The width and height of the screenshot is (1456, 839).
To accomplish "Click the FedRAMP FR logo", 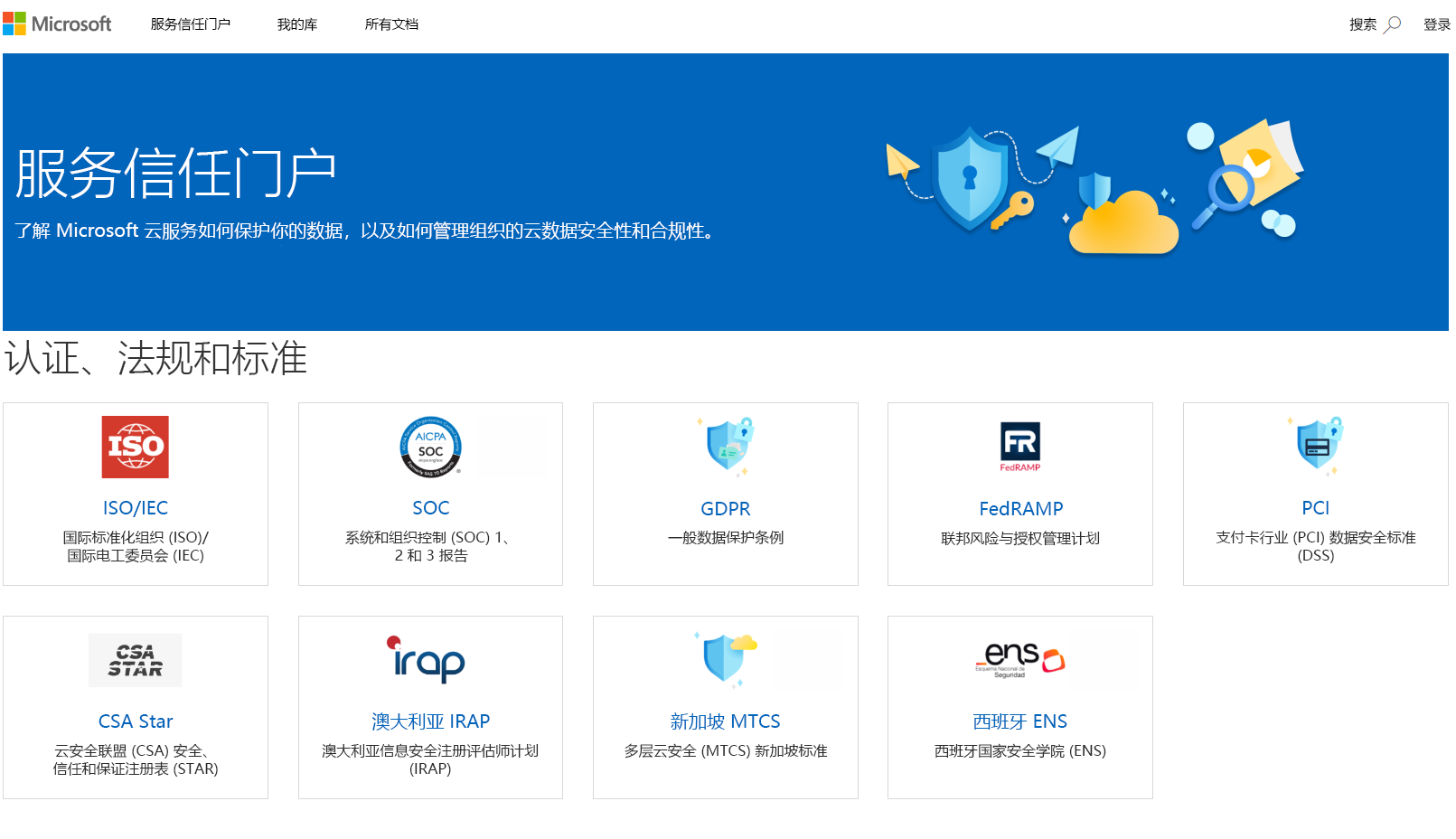I will [1020, 447].
